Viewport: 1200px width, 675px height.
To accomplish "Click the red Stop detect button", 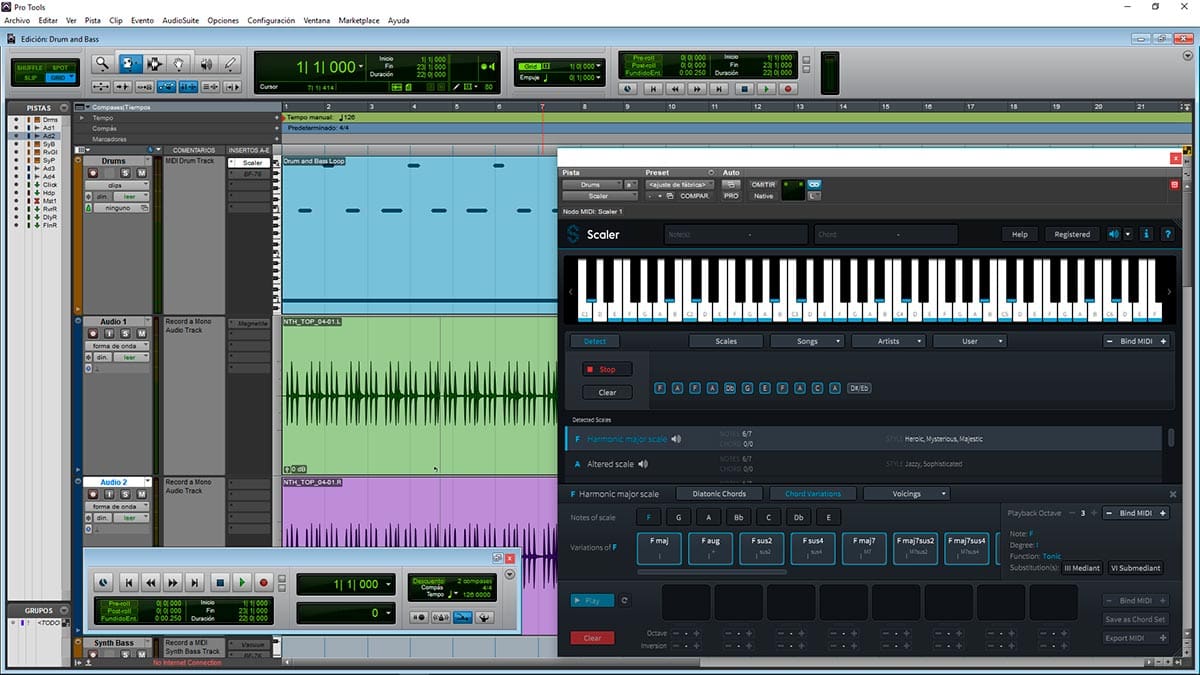I will point(607,370).
